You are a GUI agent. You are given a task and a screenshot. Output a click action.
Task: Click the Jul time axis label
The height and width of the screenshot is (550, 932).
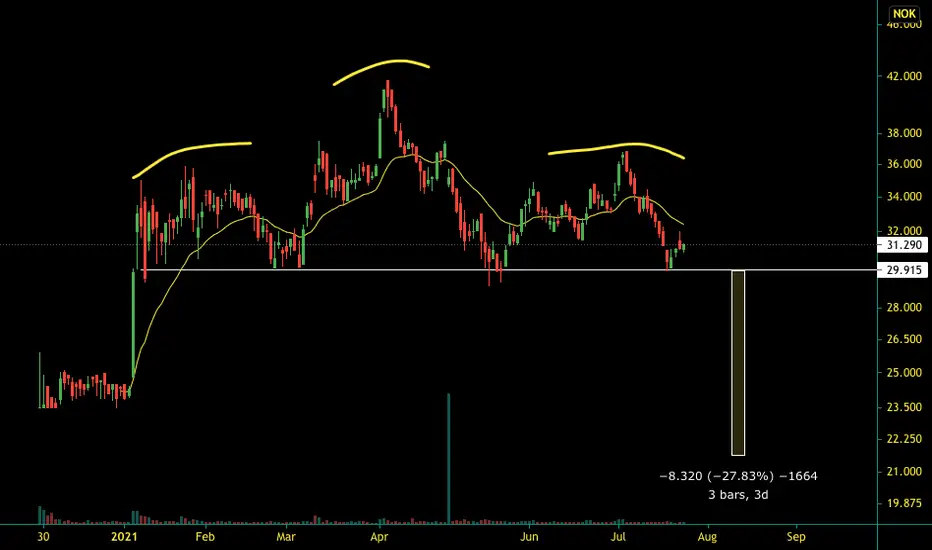(x=619, y=537)
